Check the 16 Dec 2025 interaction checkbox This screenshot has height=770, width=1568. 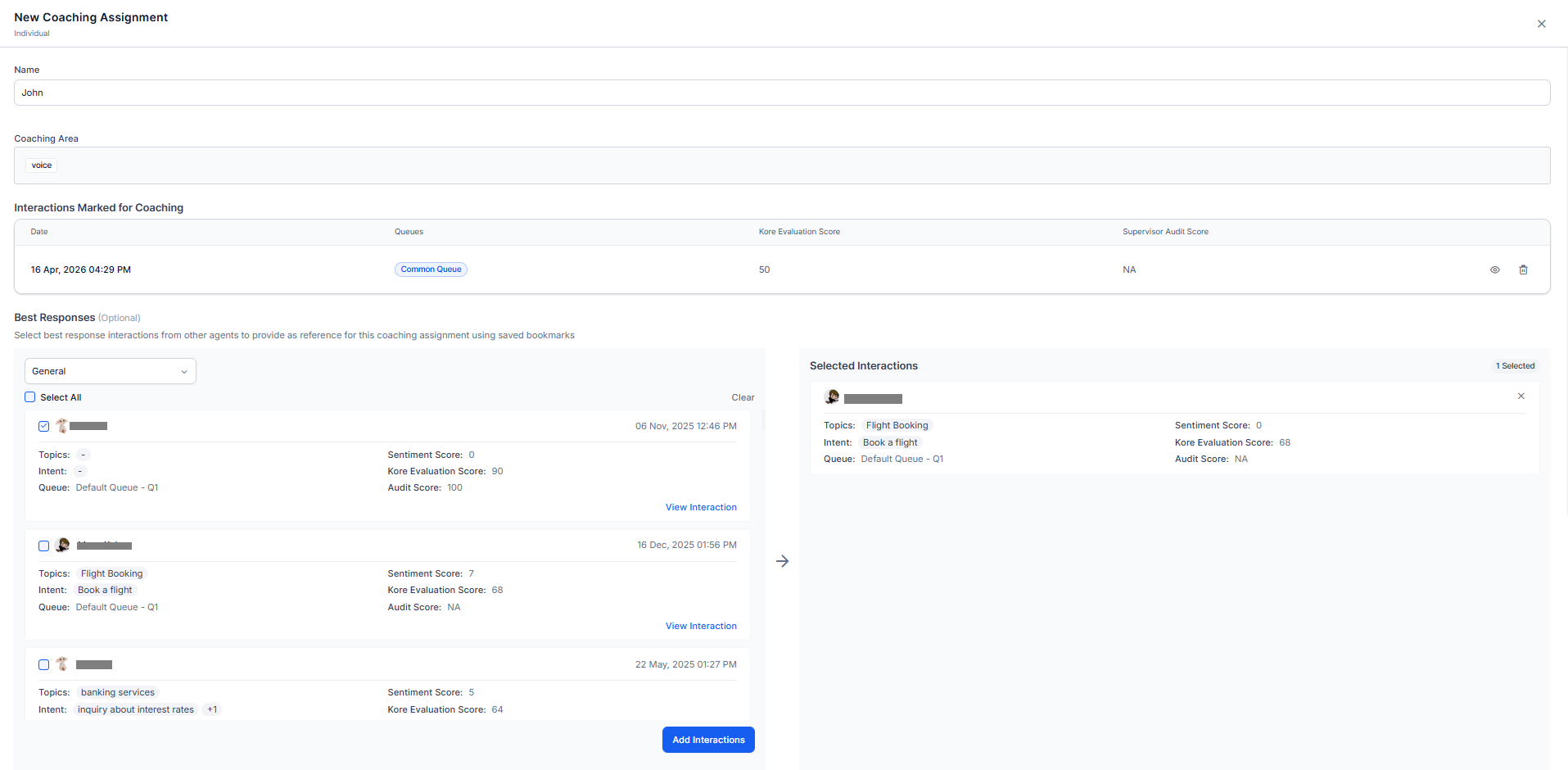[x=44, y=546]
